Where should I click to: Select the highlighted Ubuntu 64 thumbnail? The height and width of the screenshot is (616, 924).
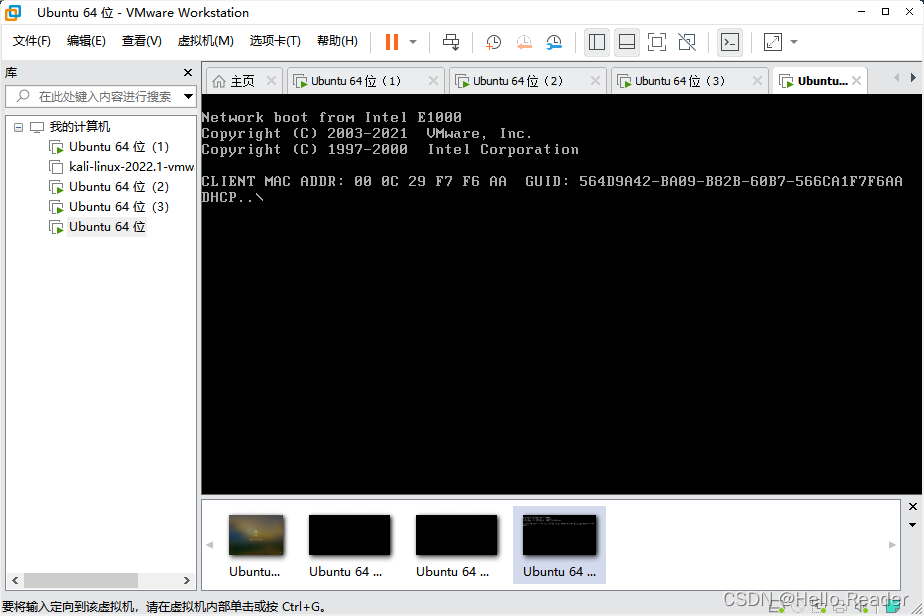pyautogui.click(x=559, y=545)
